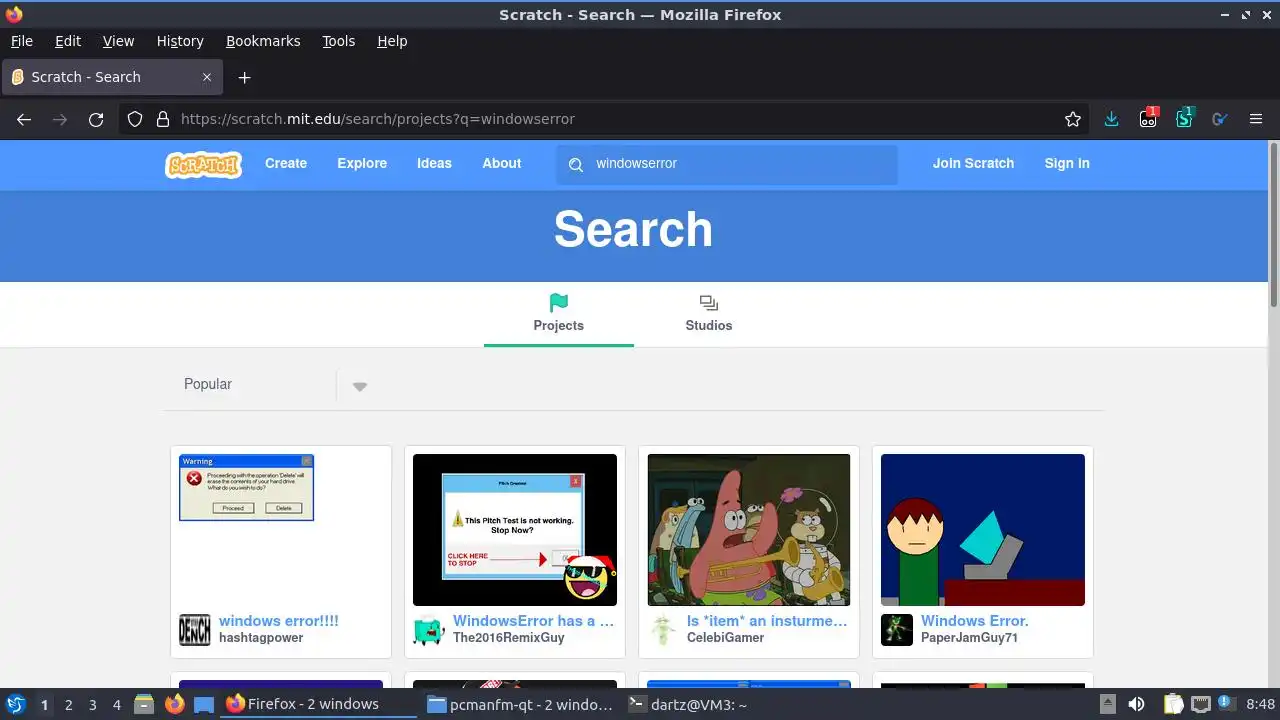Click Sign in
The height and width of the screenshot is (720, 1280).
click(x=1067, y=164)
